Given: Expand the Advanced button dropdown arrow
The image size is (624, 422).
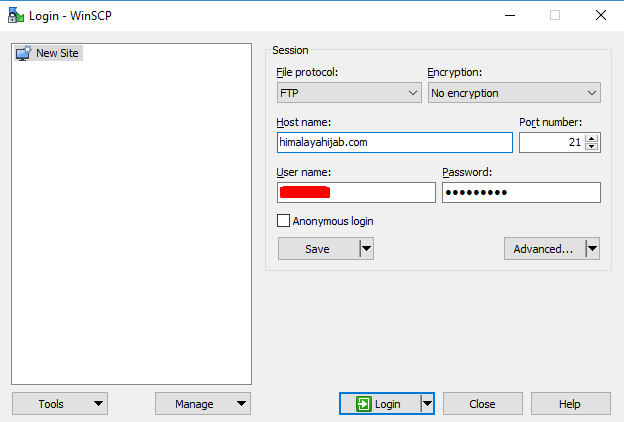Looking at the screenshot, I should tap(593, 249).
